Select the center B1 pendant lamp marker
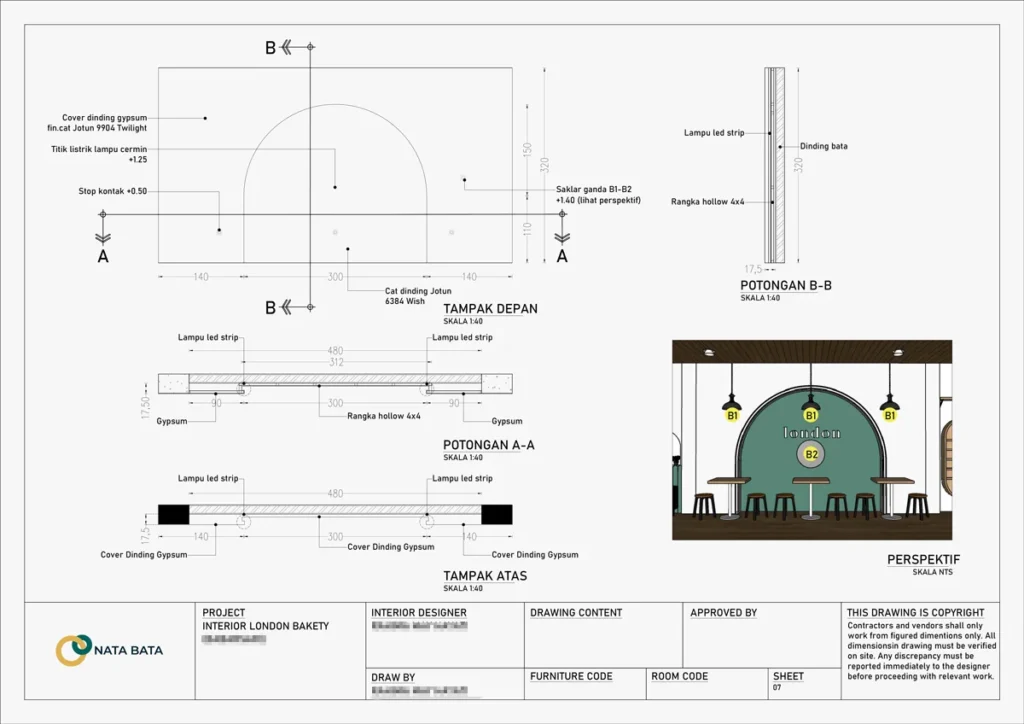This screenshot has width=1024, height=724. (811, 414)
